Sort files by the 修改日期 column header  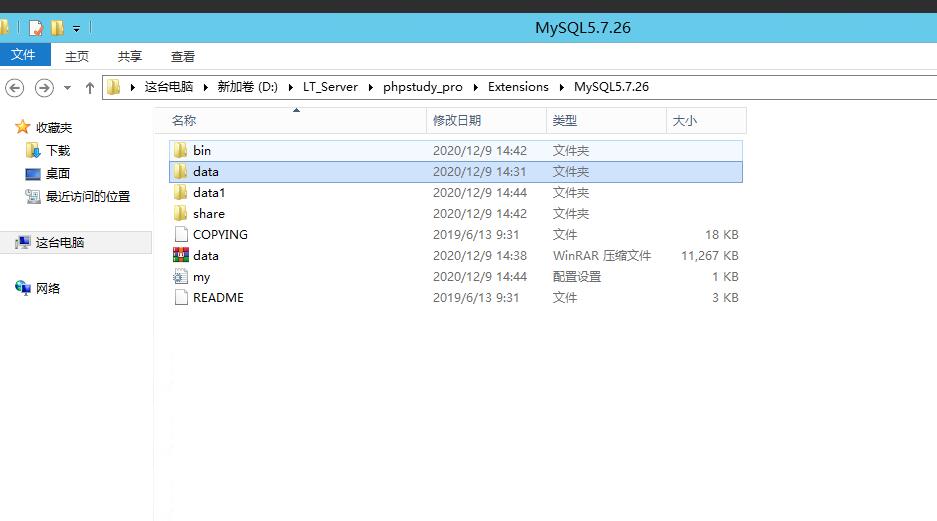(457, 121)
